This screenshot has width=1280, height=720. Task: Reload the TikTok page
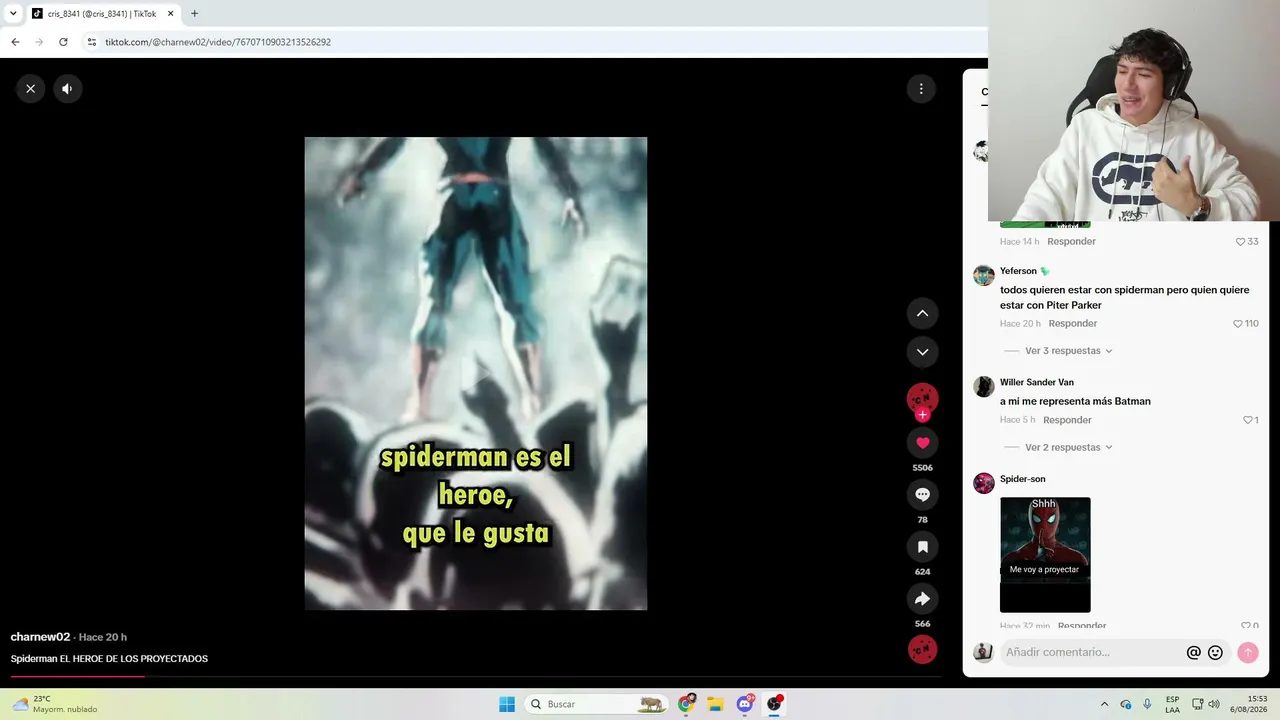click(x=63, y=42)
